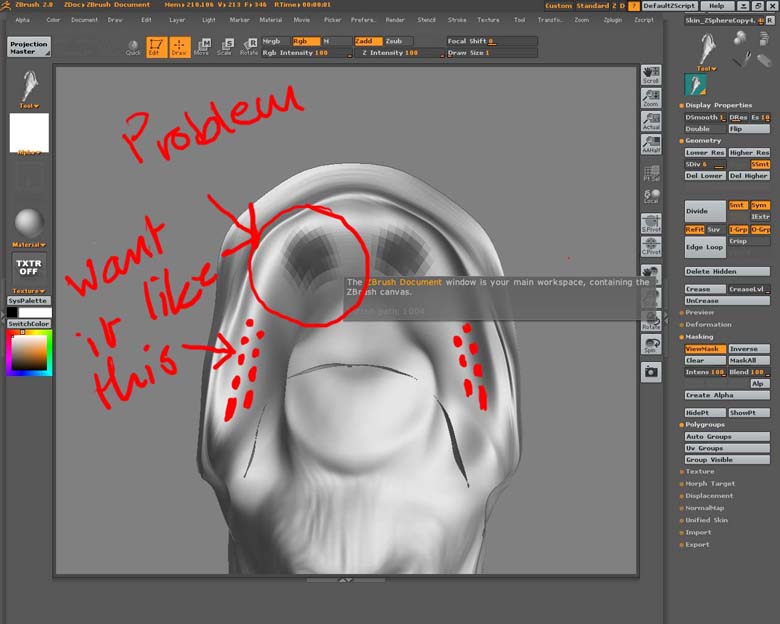Collapse the Geometry section
The image size is (780, 624).
702,141
